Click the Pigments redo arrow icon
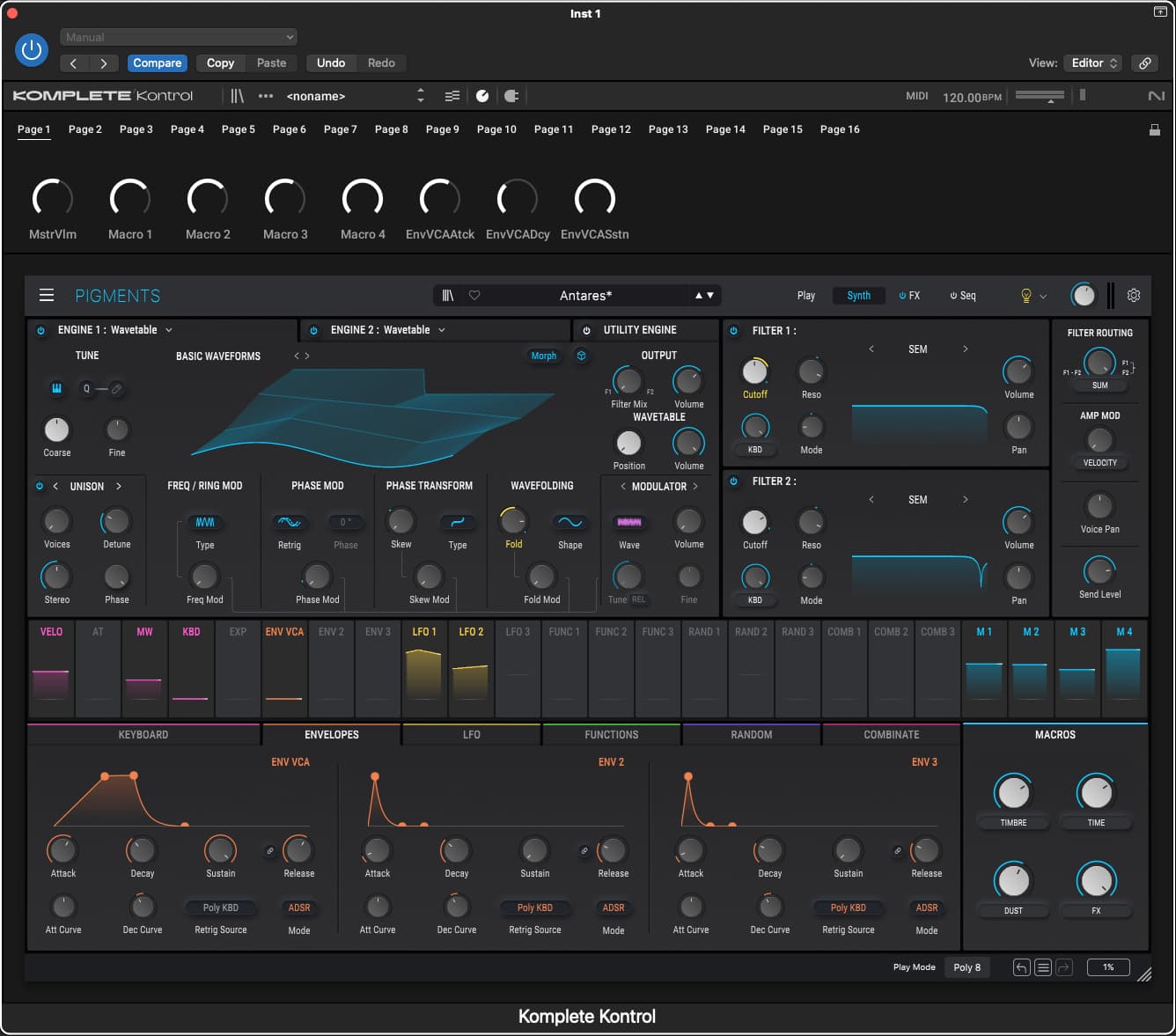 1064,967
